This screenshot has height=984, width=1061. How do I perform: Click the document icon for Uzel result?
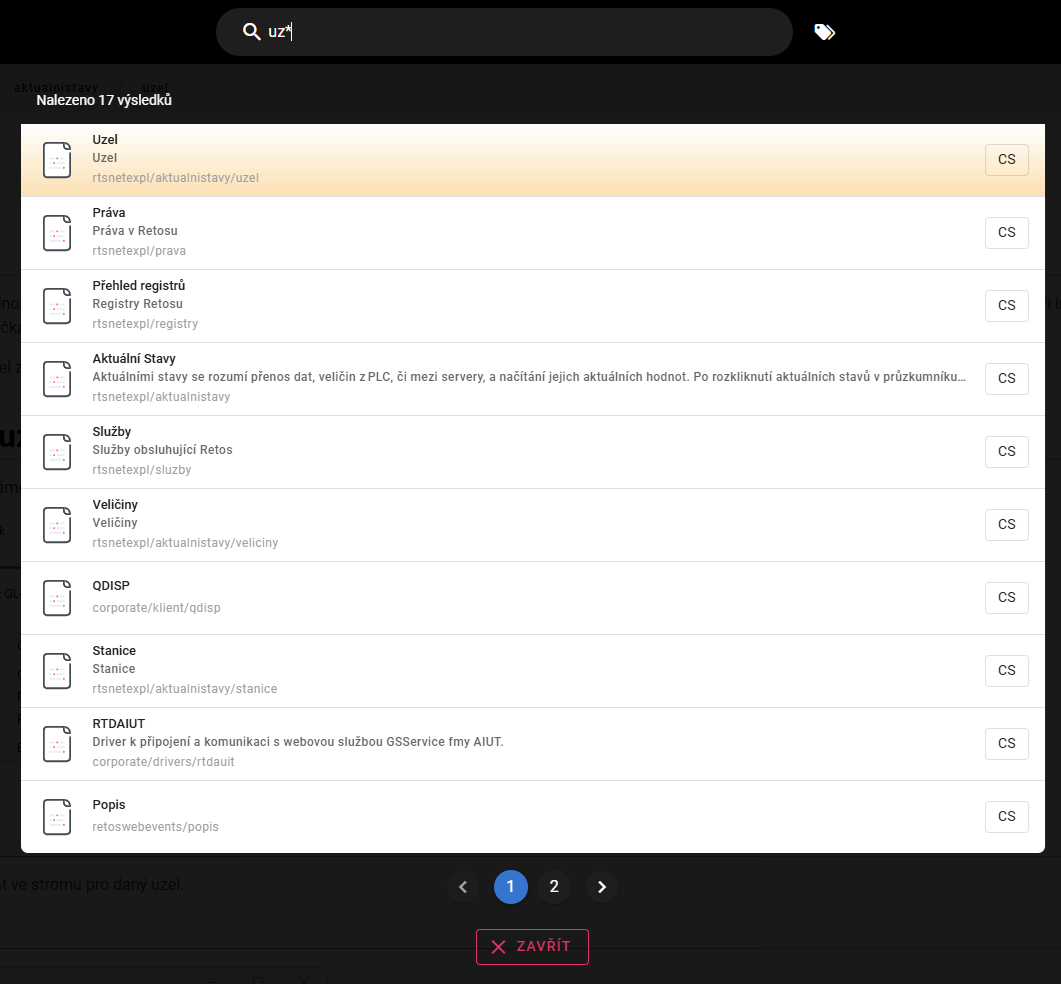click(x=57, y=160)
